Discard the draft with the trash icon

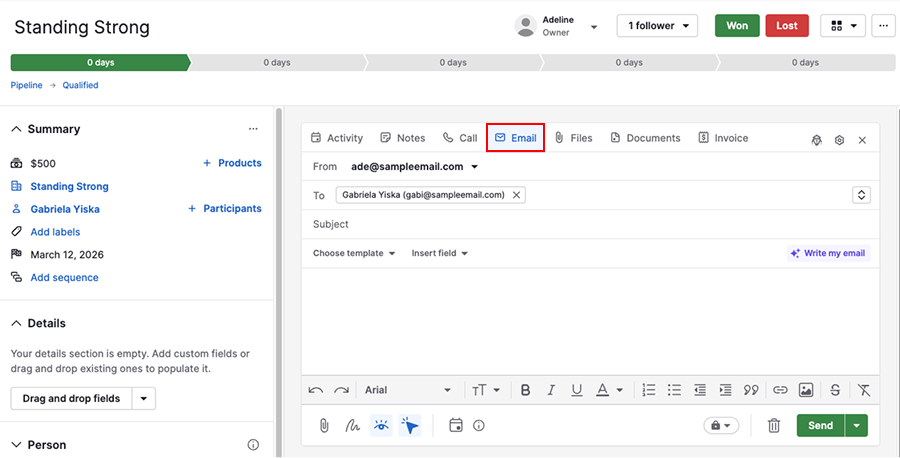point(773,426)
